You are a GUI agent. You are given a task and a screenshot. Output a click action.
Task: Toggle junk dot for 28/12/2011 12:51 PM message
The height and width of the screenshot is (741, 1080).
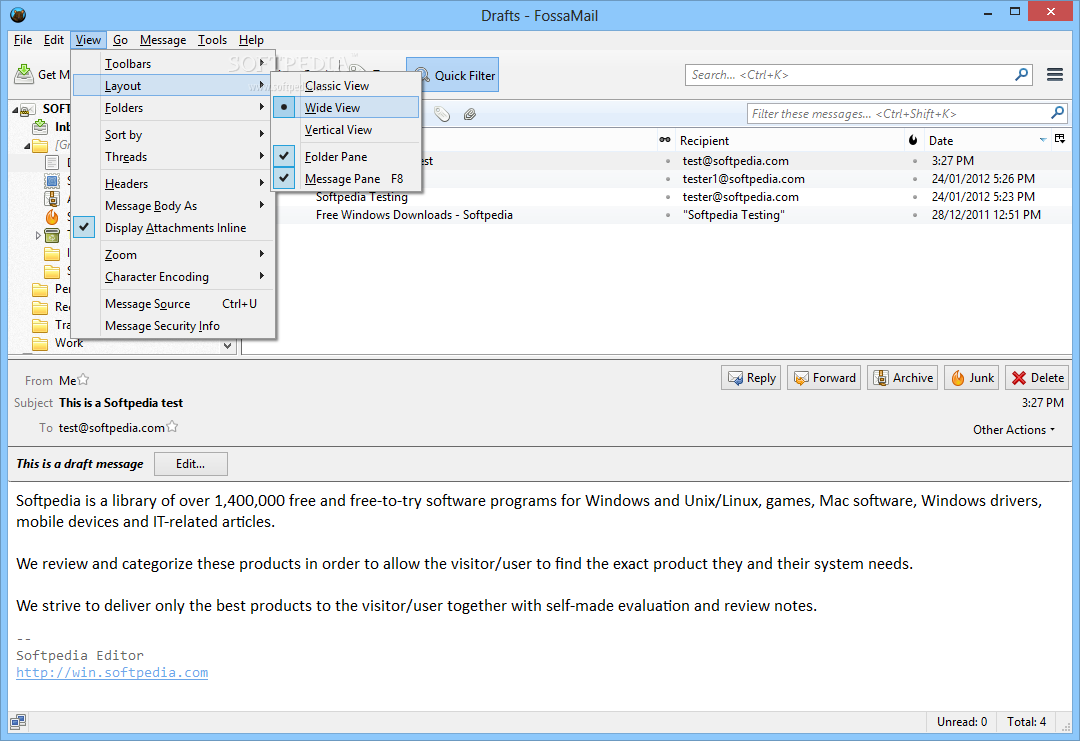click(x=915, y=215)
